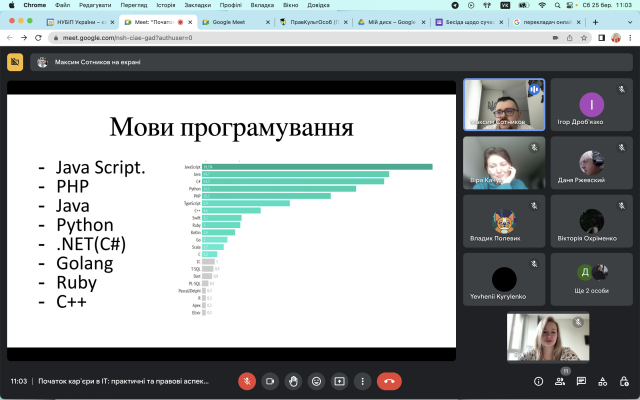The height and width of the screenshot is (400, 640).
Task: Open host controls lock icon
Action: (x=624, y=381)
